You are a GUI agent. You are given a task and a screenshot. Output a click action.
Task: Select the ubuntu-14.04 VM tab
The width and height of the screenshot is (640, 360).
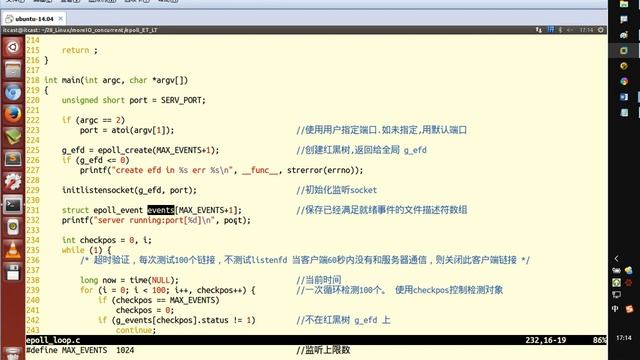coord(34,19)
